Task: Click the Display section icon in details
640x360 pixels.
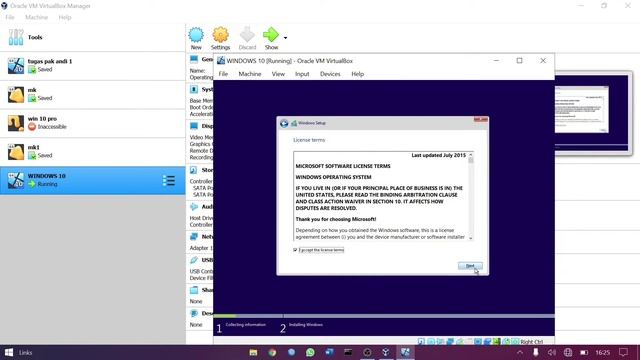Action: point(194,126)
